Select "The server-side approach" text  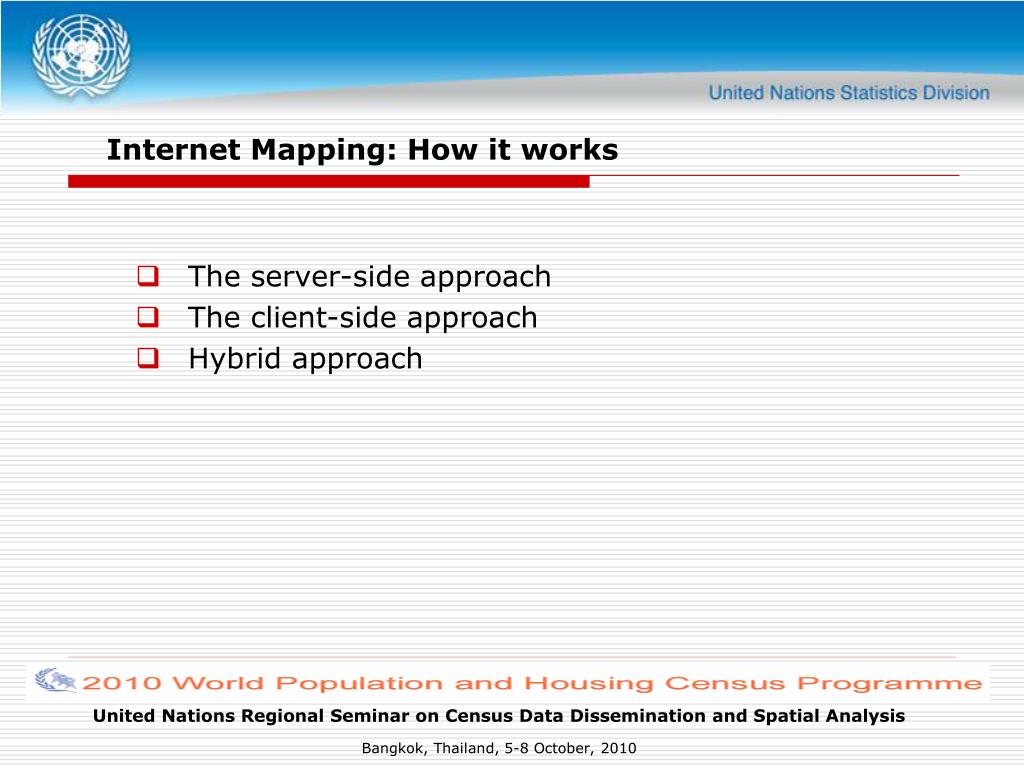[370, 277]
